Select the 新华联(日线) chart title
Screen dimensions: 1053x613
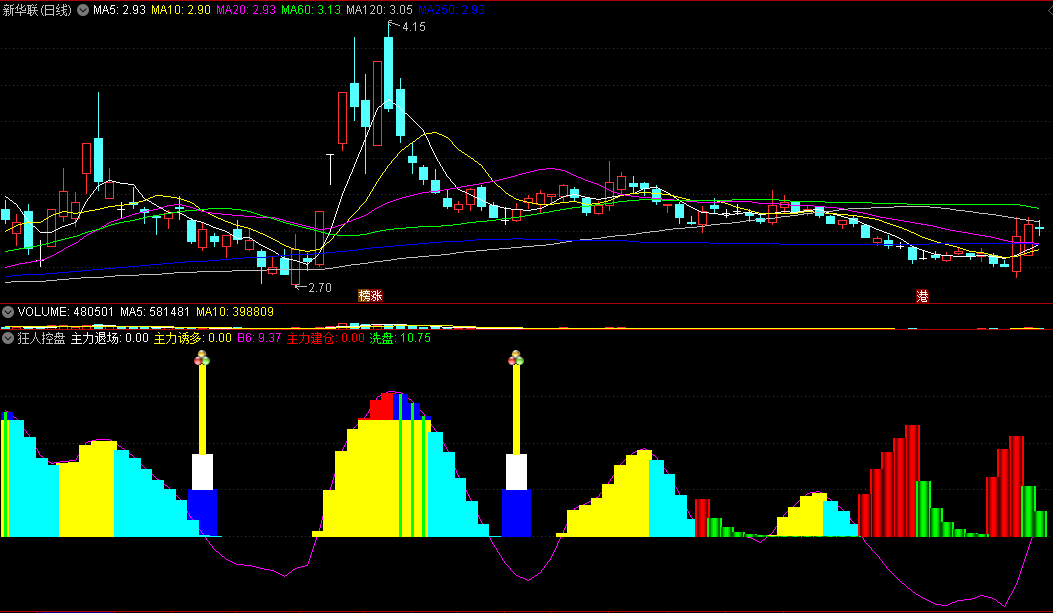[x=38, y=10]
